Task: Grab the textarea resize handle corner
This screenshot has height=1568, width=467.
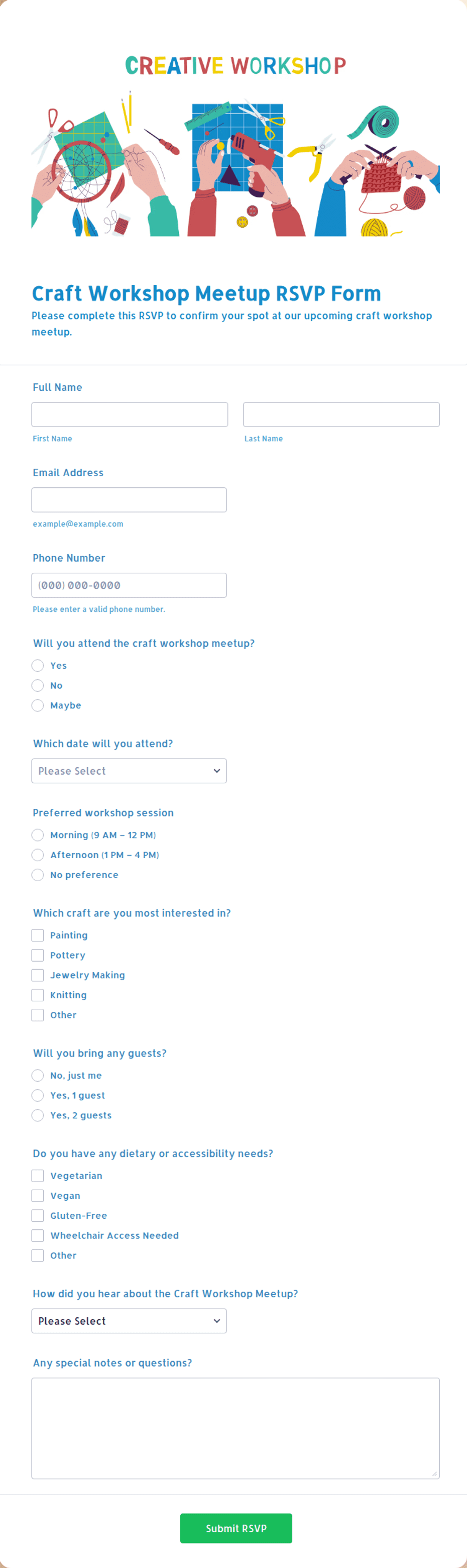Action: coord(434,1473)
